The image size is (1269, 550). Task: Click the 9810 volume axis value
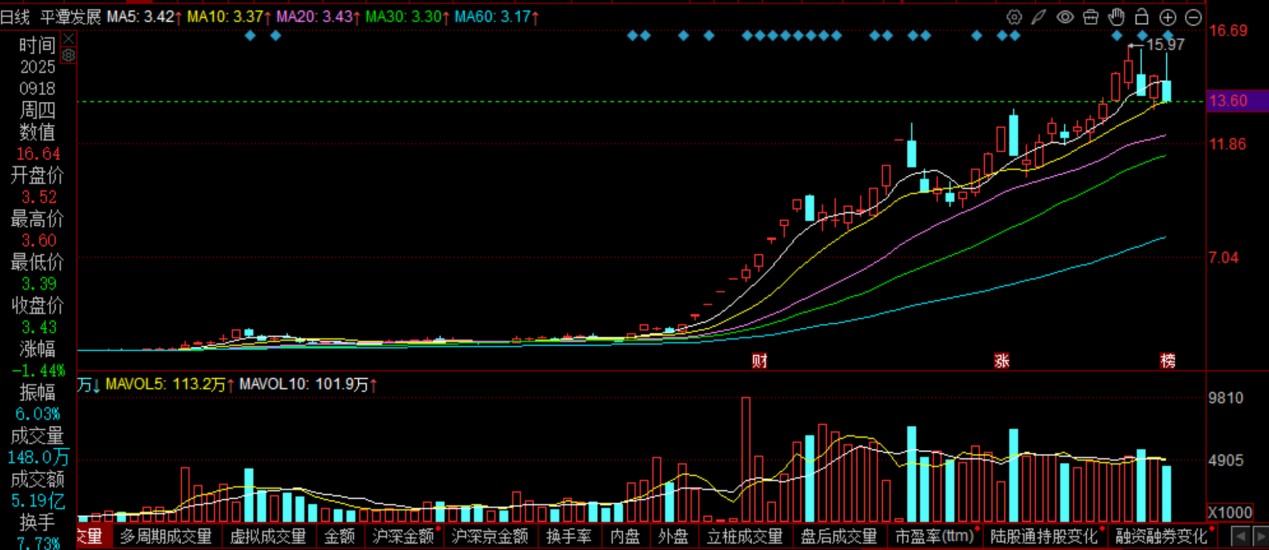pos(1226,398)
